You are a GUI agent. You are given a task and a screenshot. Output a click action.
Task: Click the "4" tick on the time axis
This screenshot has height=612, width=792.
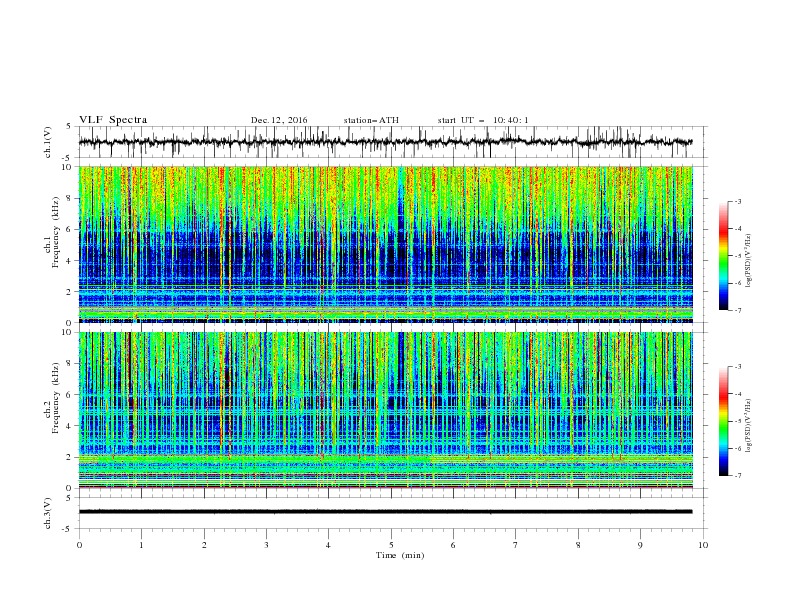tap(328, 545)
